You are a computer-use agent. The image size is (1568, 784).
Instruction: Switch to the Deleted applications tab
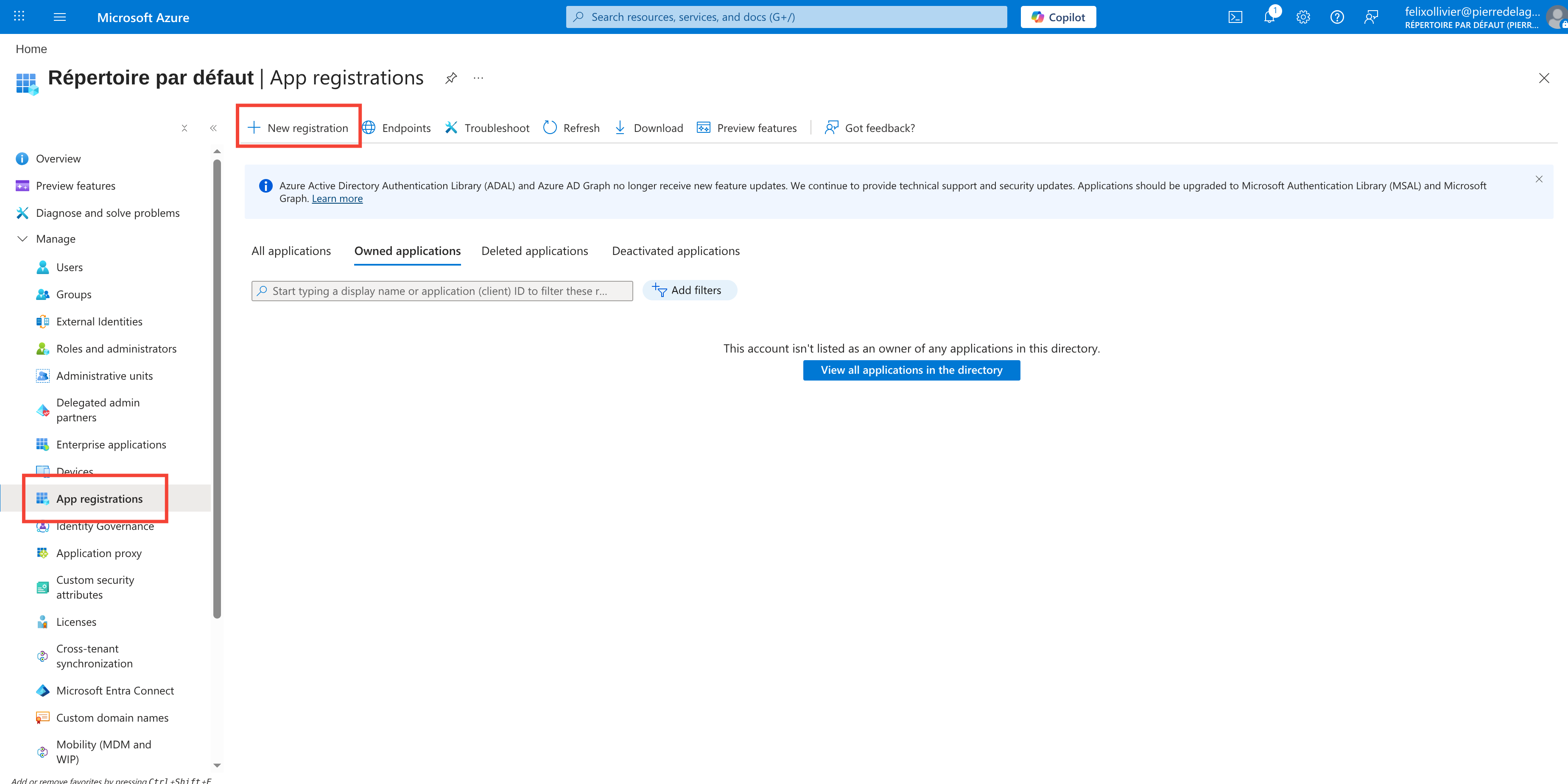click(x=534, y=251)
